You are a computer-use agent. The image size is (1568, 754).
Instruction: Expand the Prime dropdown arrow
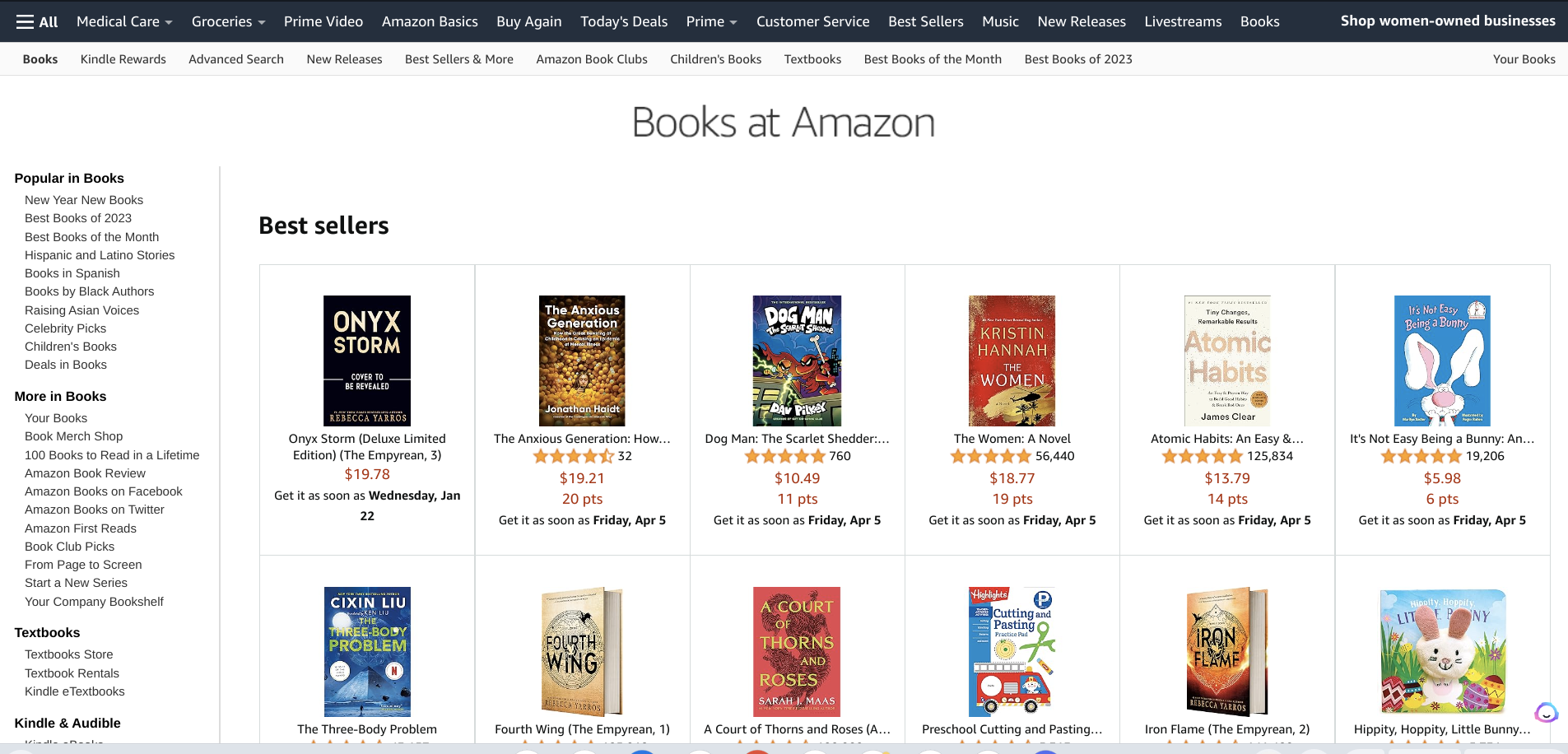[733, 22]
